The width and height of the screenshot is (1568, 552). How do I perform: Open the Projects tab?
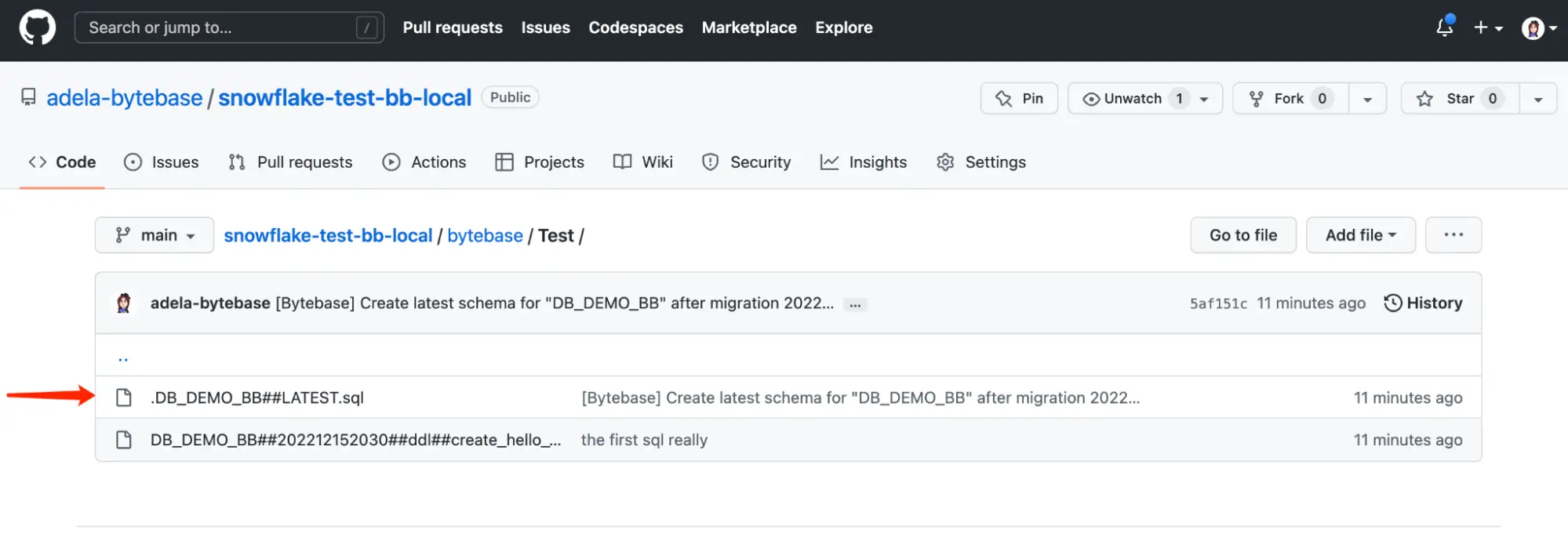coord(540,162)
